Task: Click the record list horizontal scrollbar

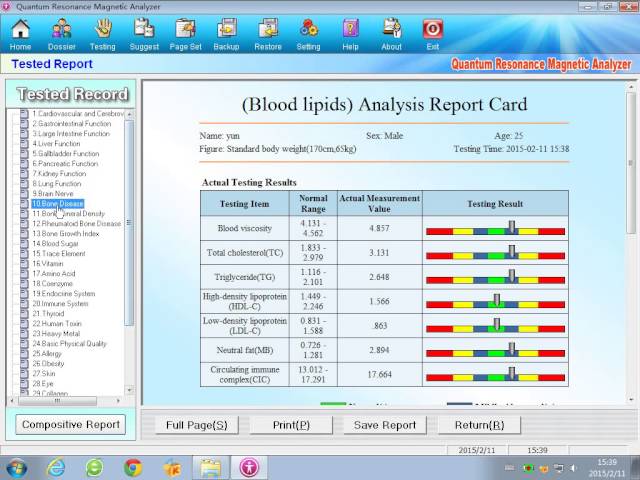Action: [57, 401]
